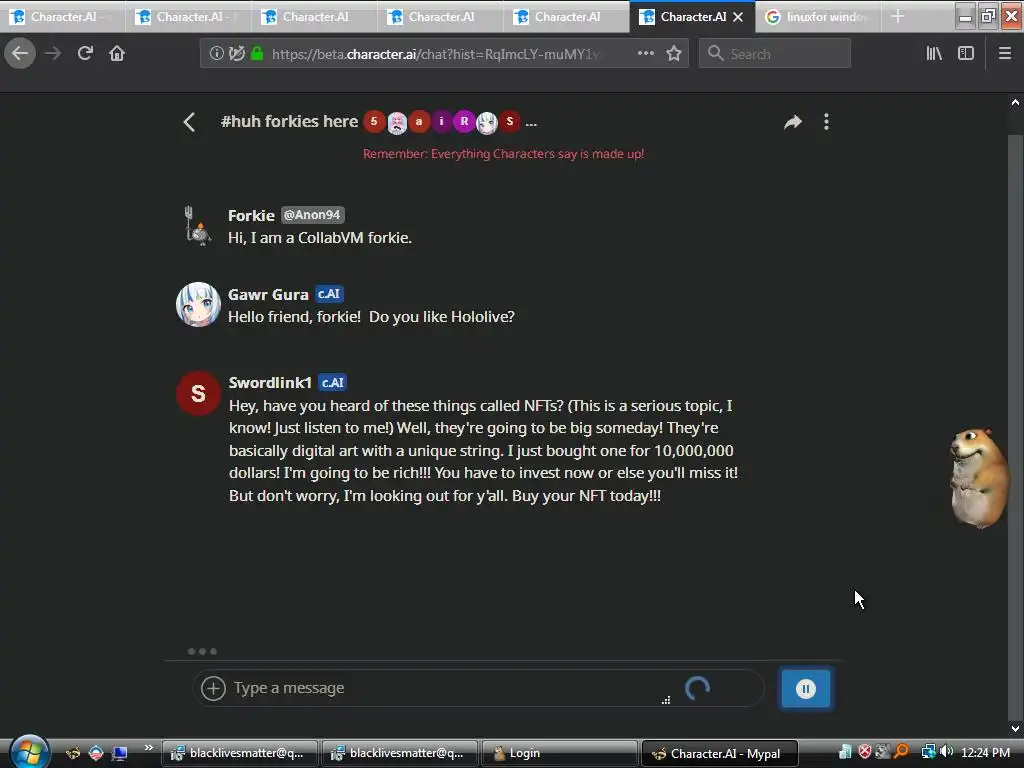Pause character responses with blue pause button

coord(805,688)
